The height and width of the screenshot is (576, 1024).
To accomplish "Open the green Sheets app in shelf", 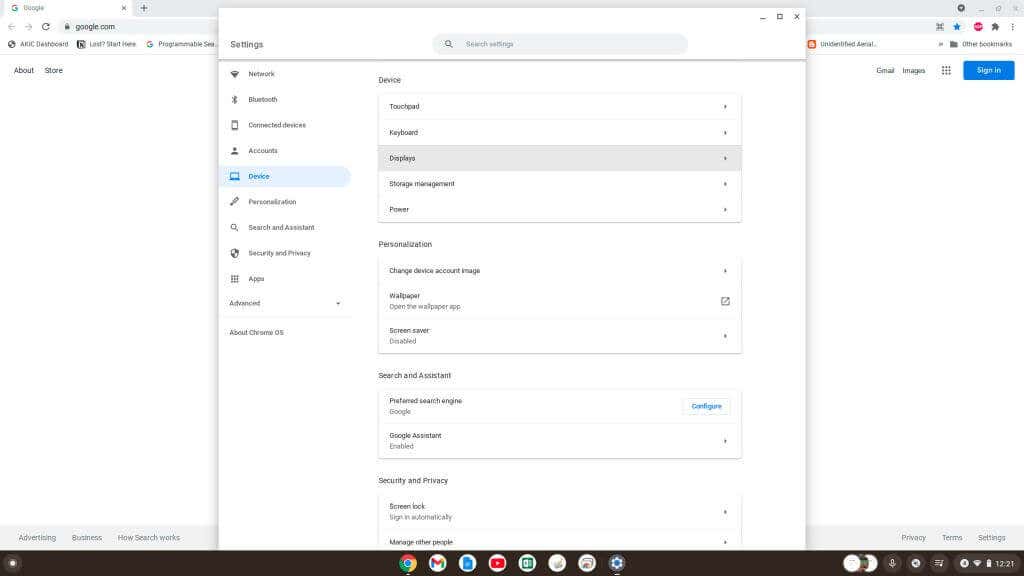I will 527,563.
